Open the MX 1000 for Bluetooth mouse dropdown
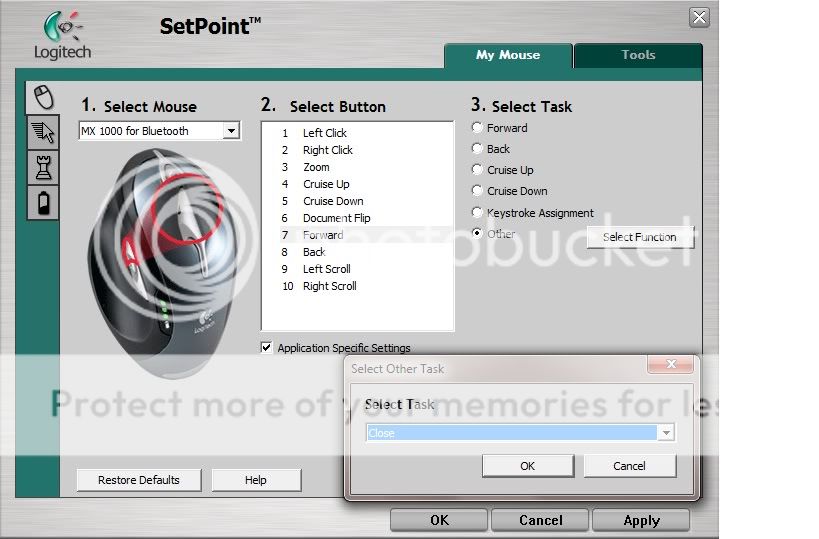 (x=231, y=131)
